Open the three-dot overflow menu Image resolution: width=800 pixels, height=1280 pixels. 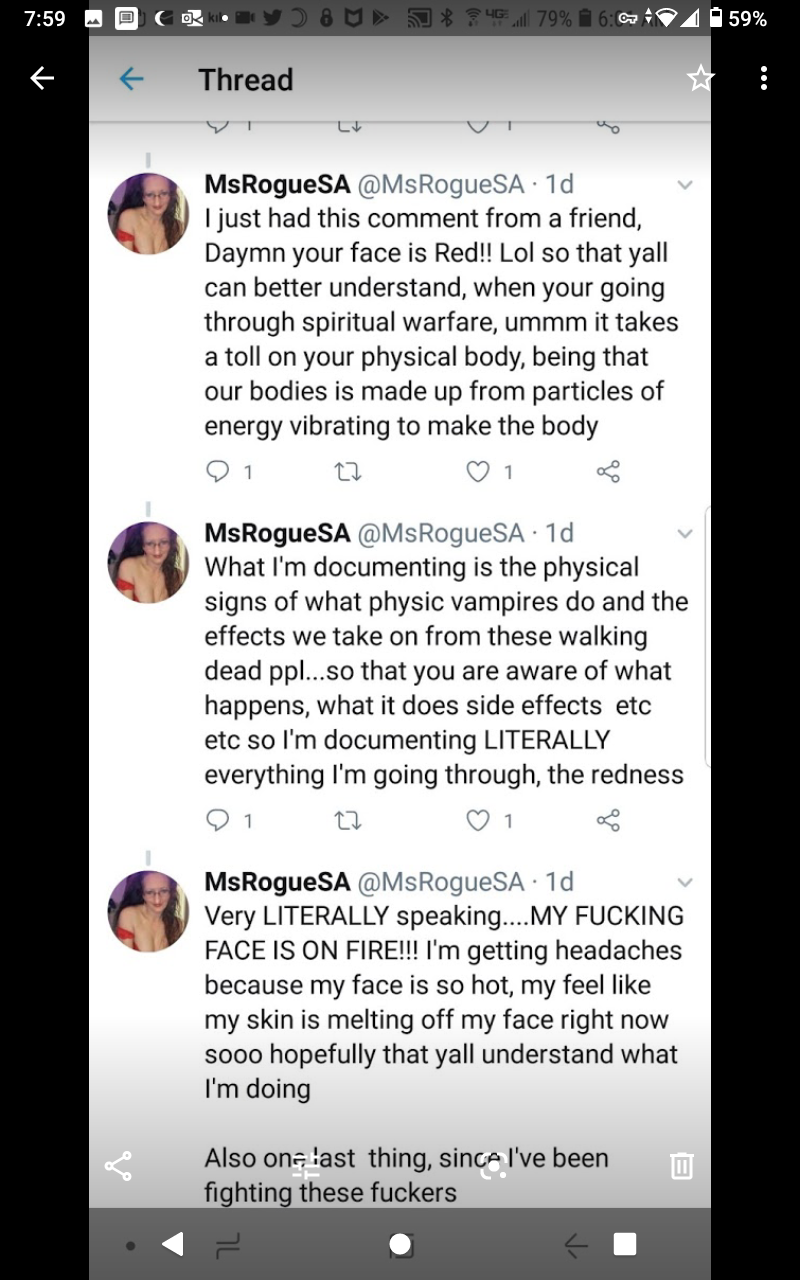(764, 78)
